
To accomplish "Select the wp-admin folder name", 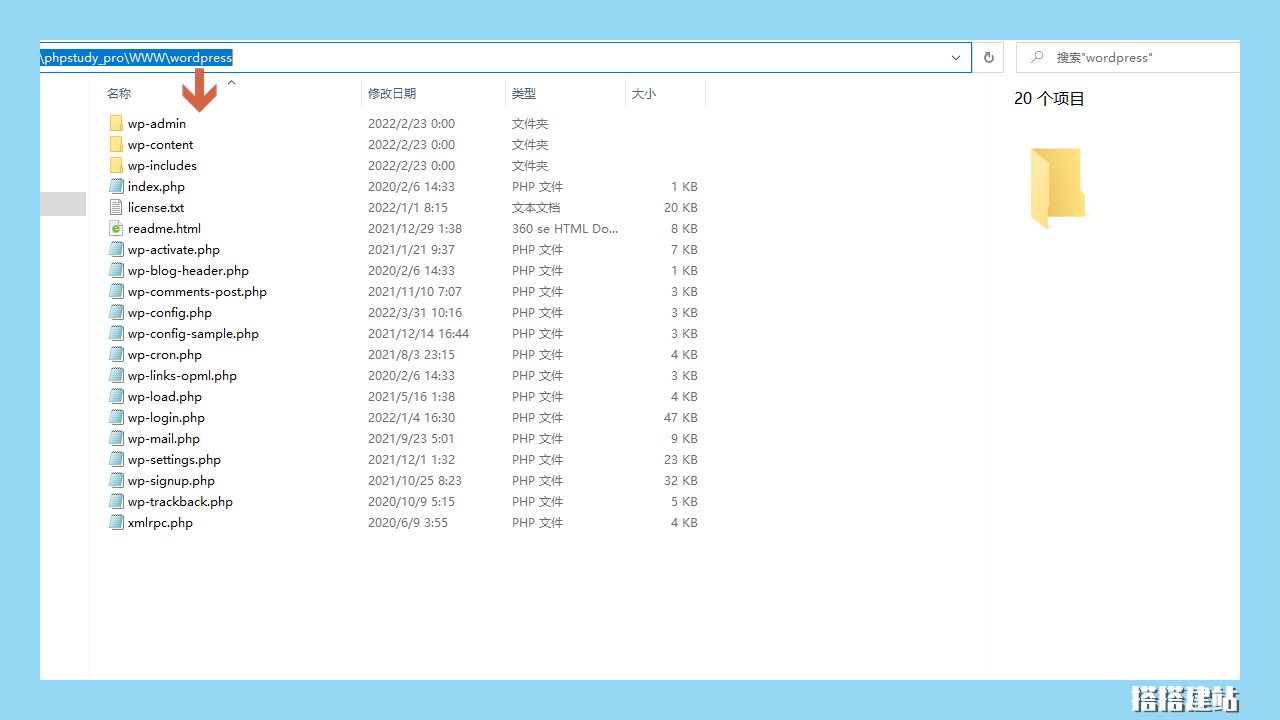I will point(157,124).
